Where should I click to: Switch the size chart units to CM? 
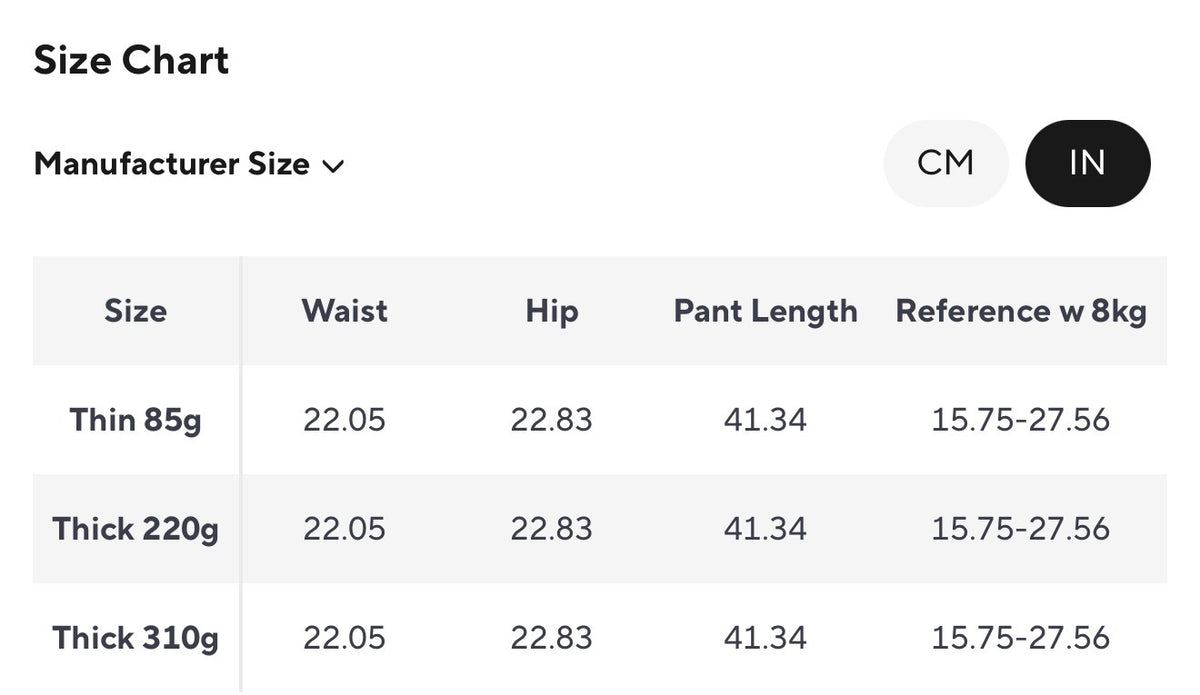point(945,163)
